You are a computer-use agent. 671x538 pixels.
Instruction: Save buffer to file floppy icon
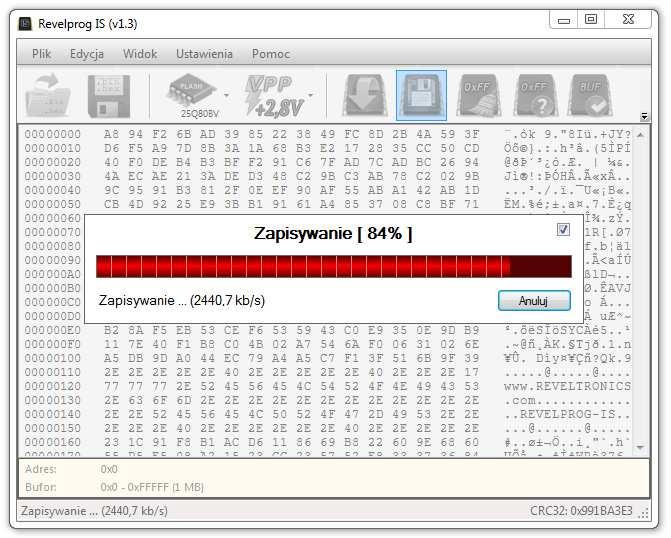point(109,96)
